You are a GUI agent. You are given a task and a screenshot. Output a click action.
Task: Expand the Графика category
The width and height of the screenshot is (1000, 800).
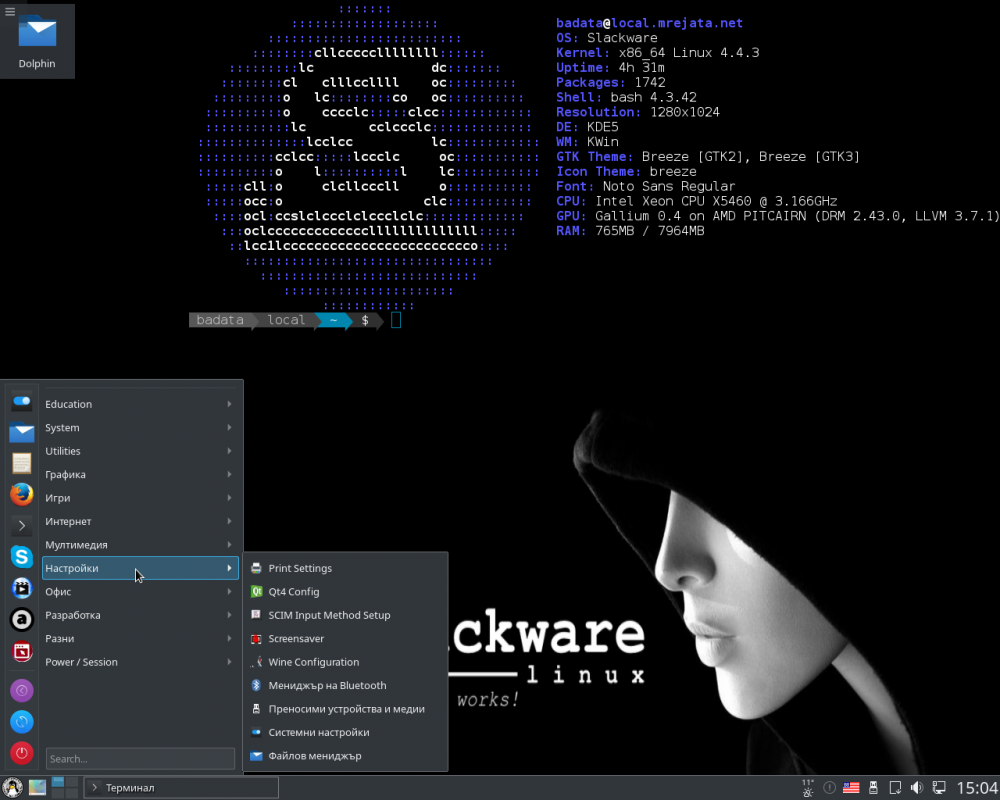tap(140, 475)
